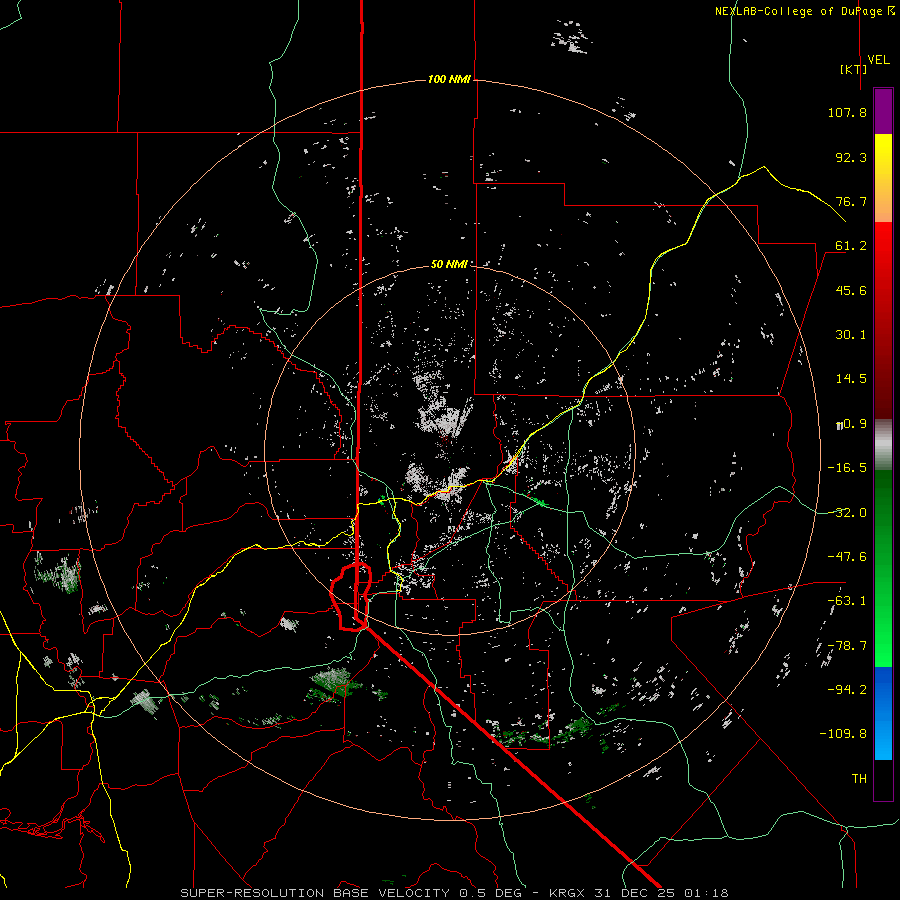Select the 45.6 scale value
Screen dimensions: 900x900
point(851,290)
